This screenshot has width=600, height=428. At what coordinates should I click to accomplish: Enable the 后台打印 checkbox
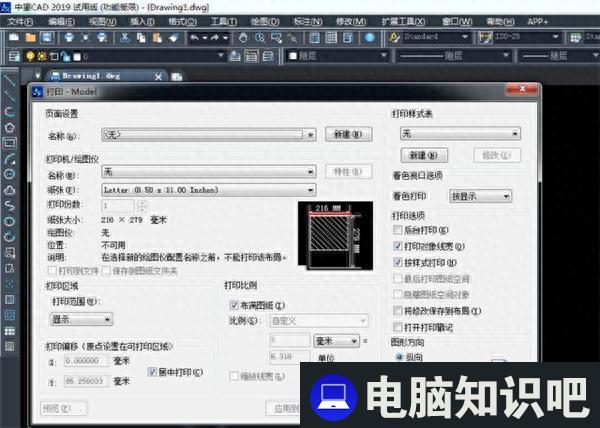point(398,230)
